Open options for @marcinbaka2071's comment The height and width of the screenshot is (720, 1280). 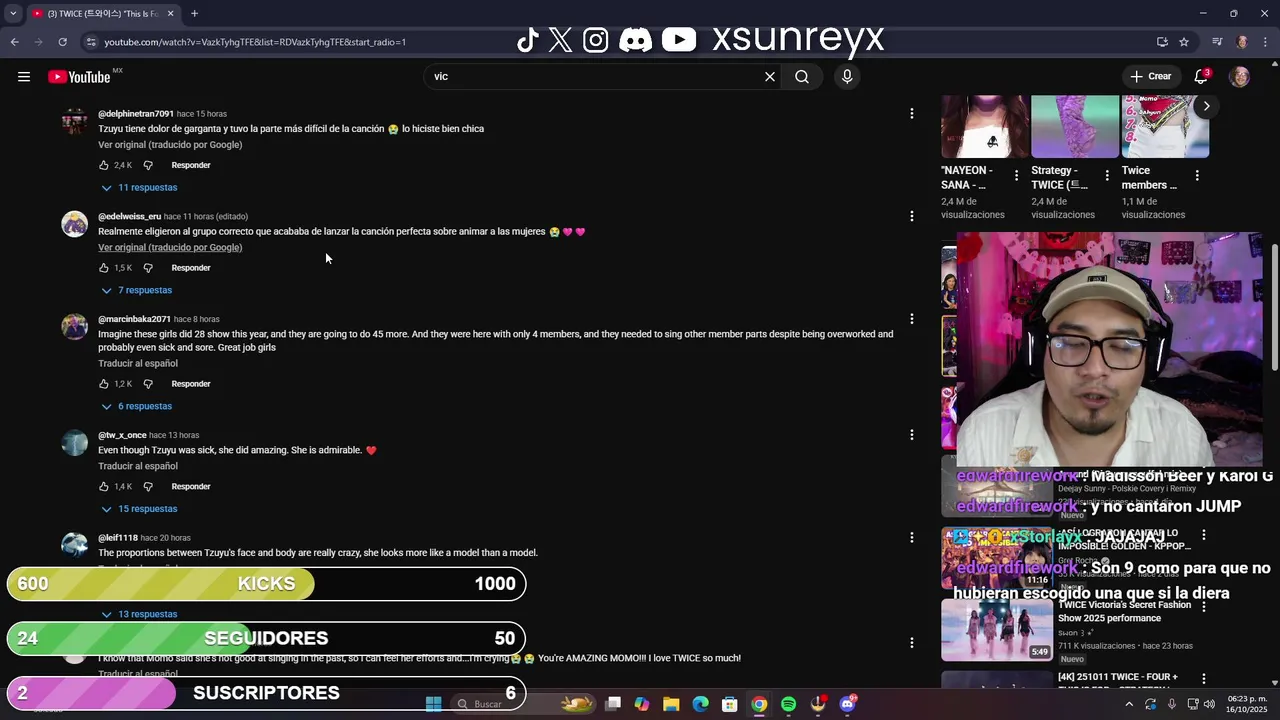pyautogui.click(x=911, y=319)
